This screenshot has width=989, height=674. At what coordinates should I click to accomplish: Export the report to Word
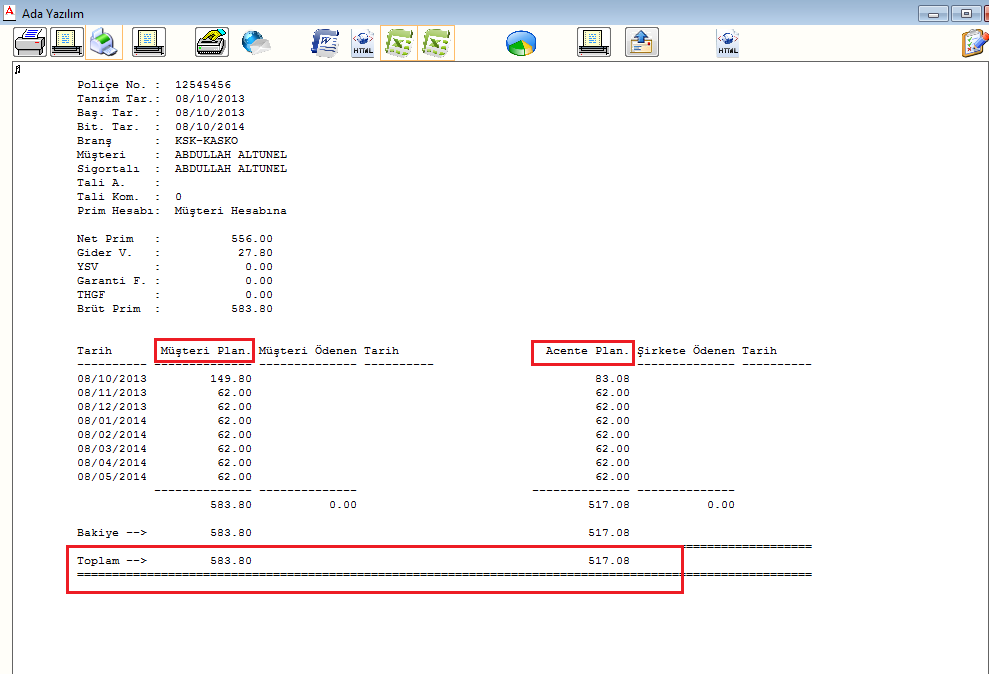coord(325,43)
